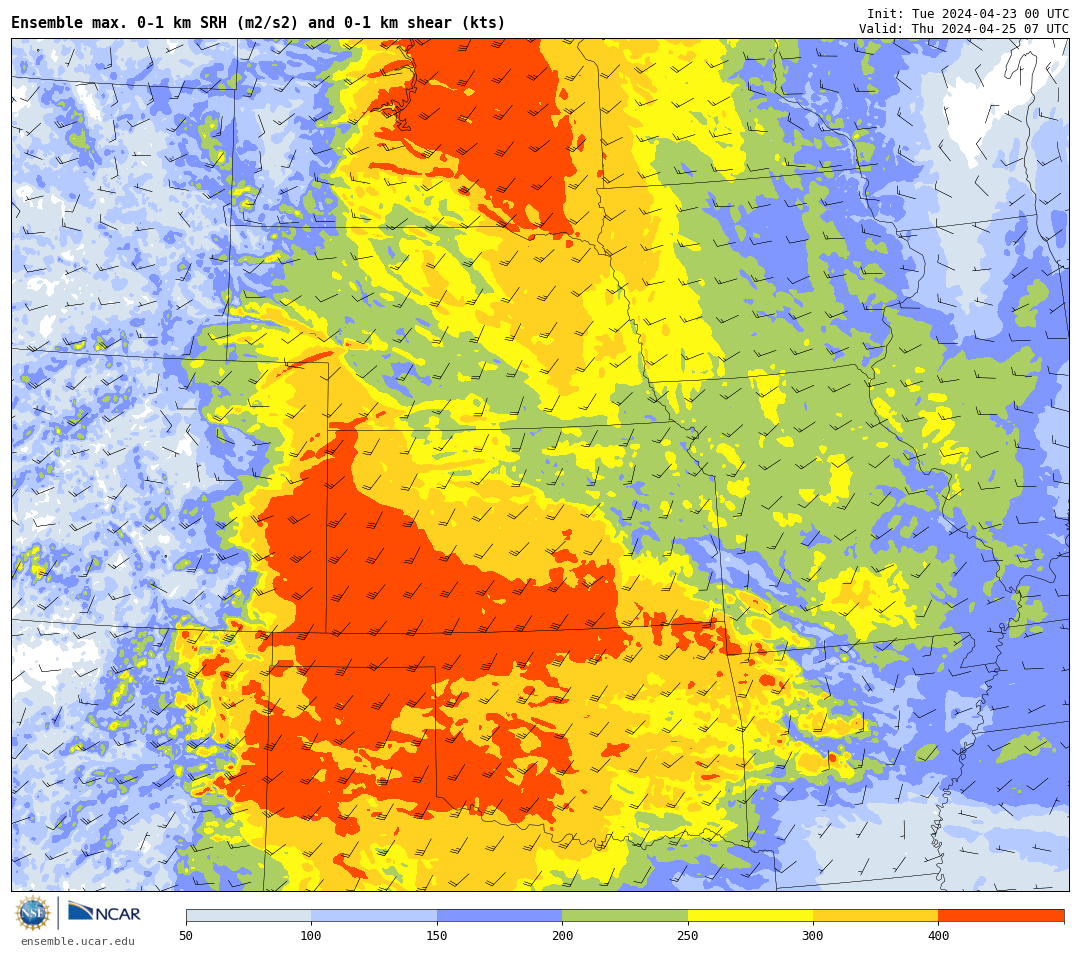Click the NSF logo
Viewport: 1080px width, 954px height.
pyautogui.click(x=32, y=913)
